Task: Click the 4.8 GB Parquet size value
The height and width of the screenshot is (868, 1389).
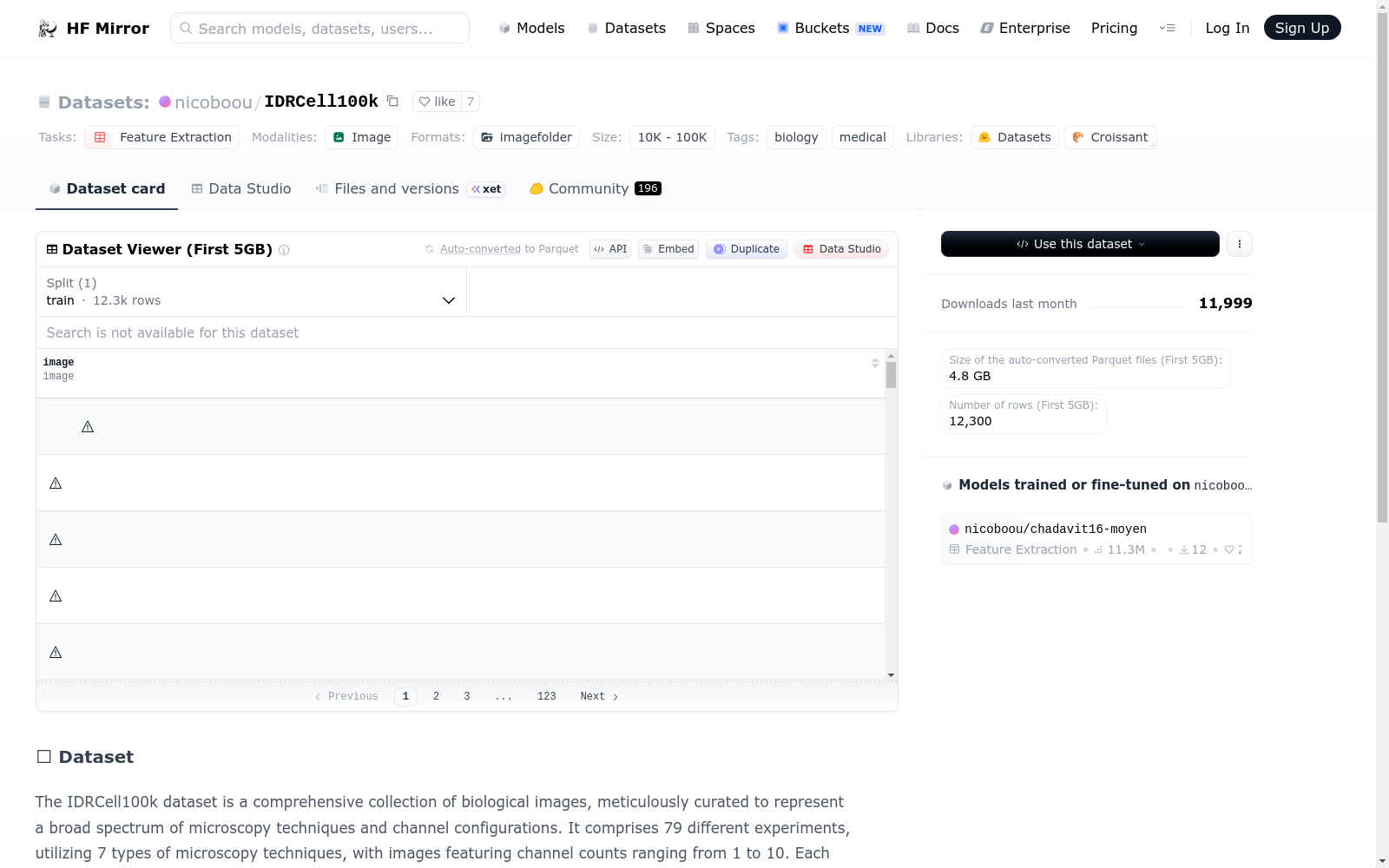Action: [x=970, y=376]
